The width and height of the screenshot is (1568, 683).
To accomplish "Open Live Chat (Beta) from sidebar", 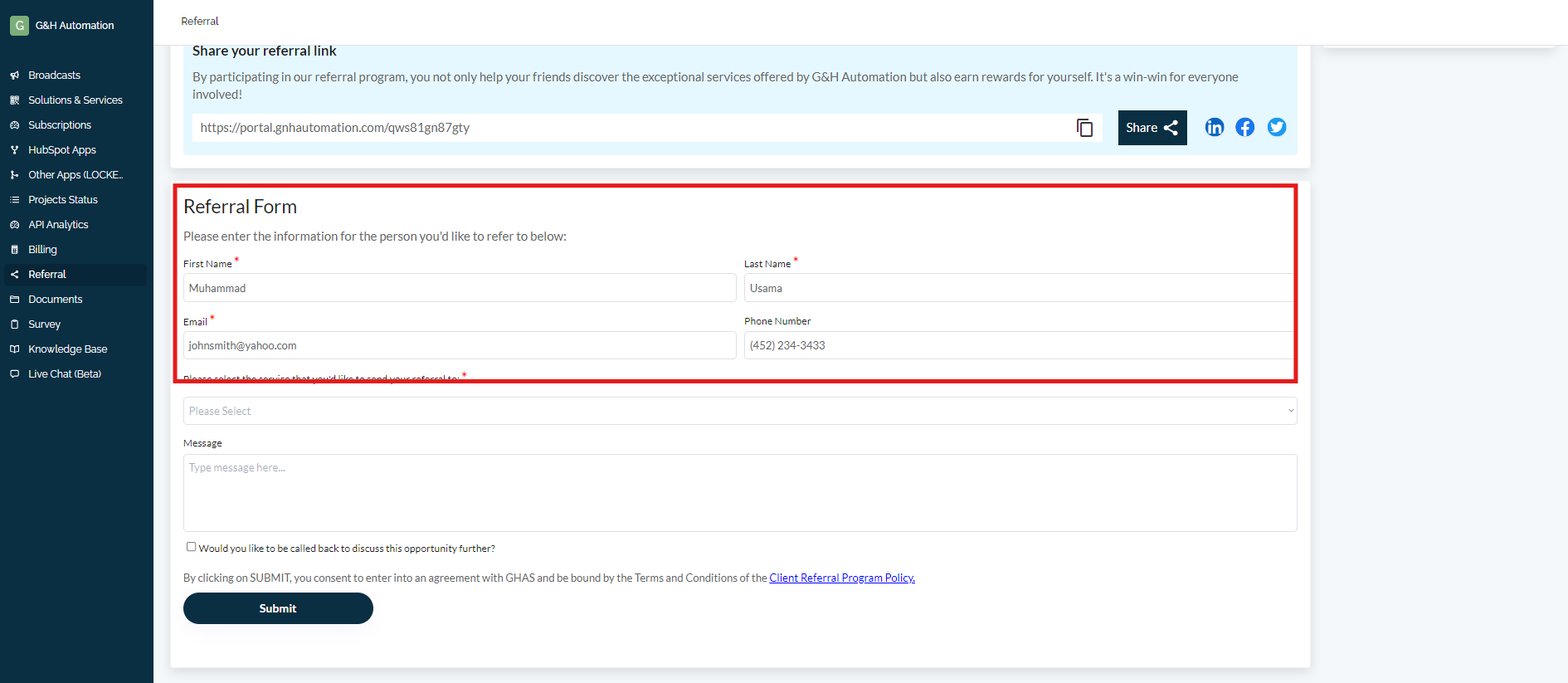I will (64, 374).
